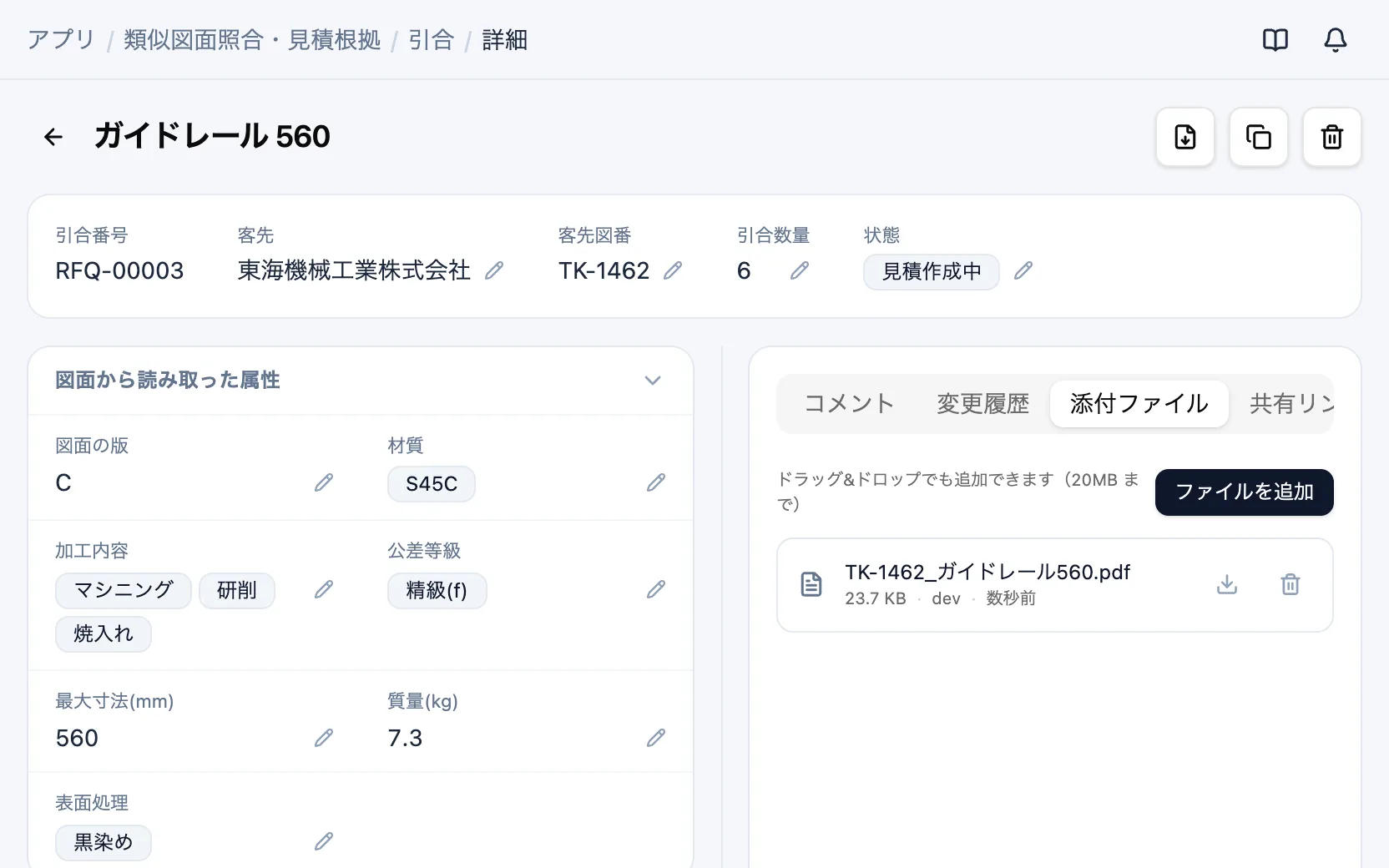Click the ファイルを追加 button

tap(1245, 492)
